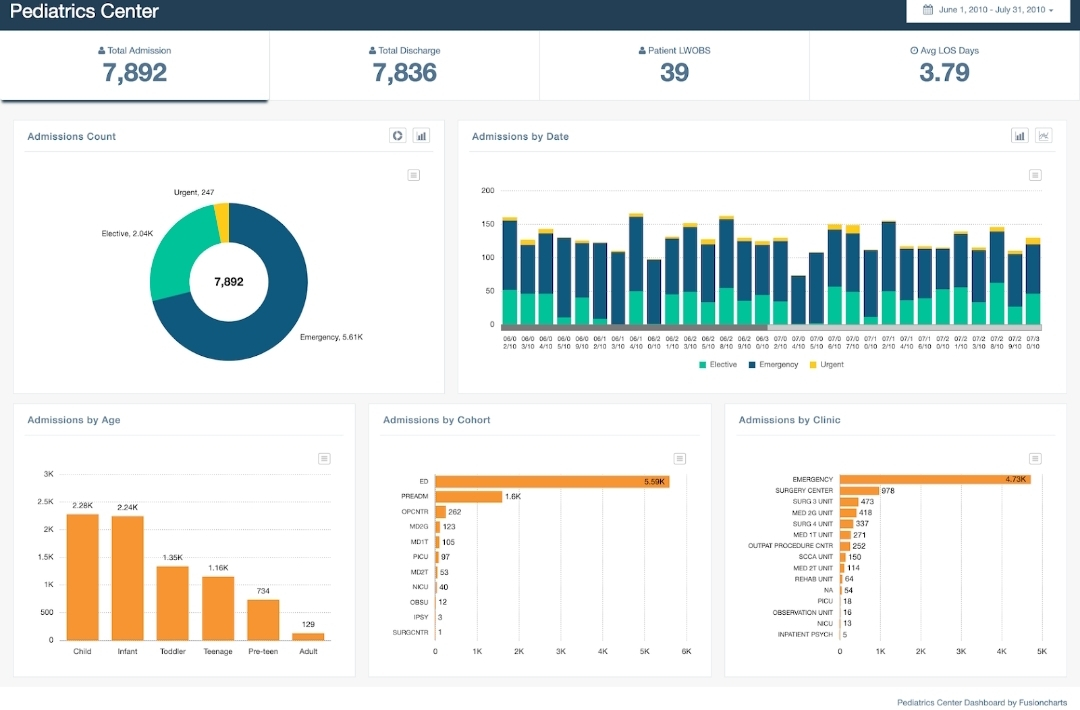Open export menu on Admissions by Cohort chart
The height and width of the screenshot is (710, 1080).
click(680, 458)
